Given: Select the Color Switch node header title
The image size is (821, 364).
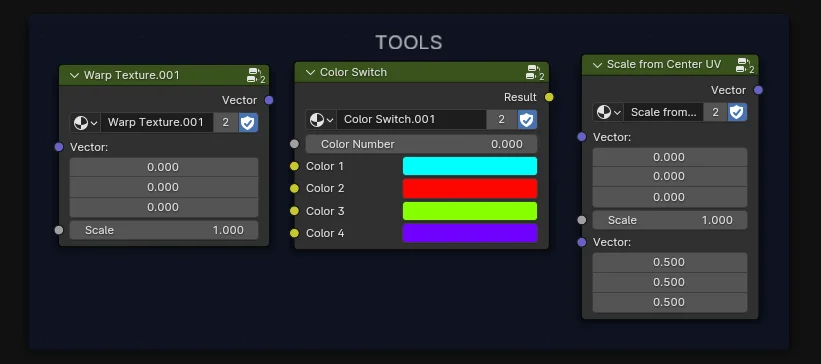Looking at the screenshot, I should click(x=353, y=72).
